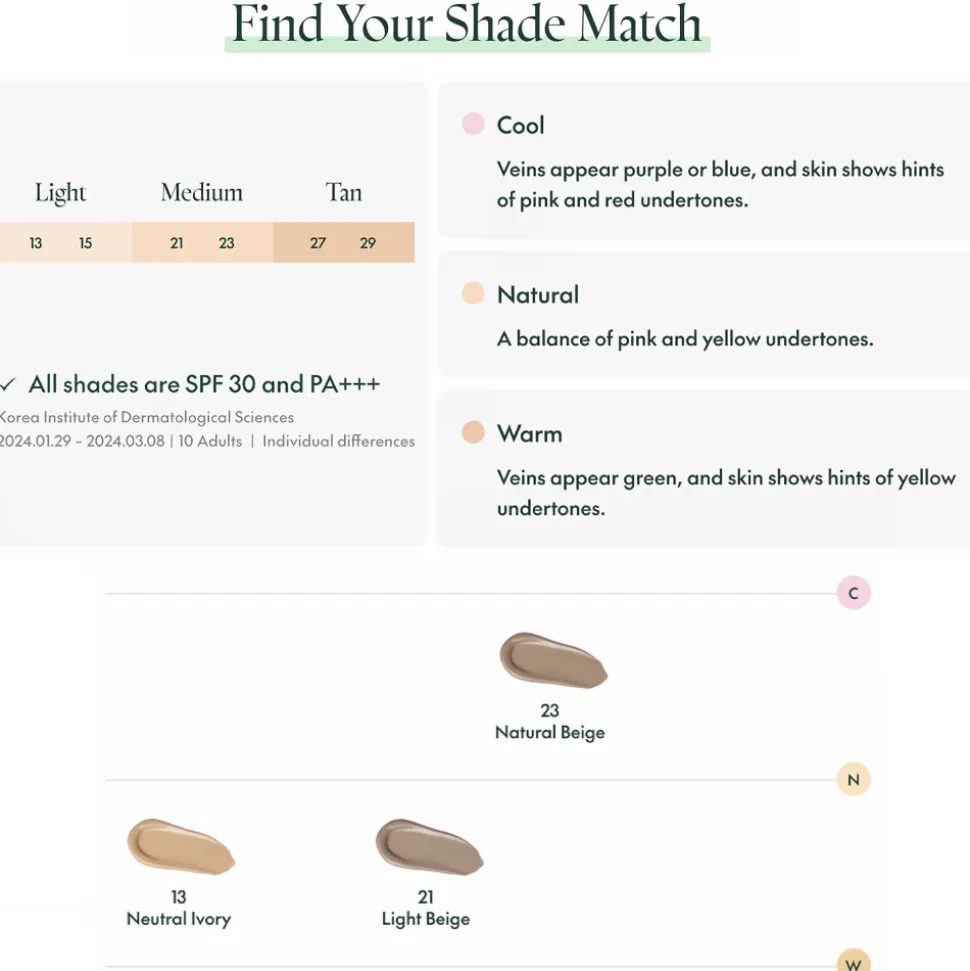Select the Tan shade category label
The height and width of the screenshot is (971, 970).
click(x=343, y=192)
